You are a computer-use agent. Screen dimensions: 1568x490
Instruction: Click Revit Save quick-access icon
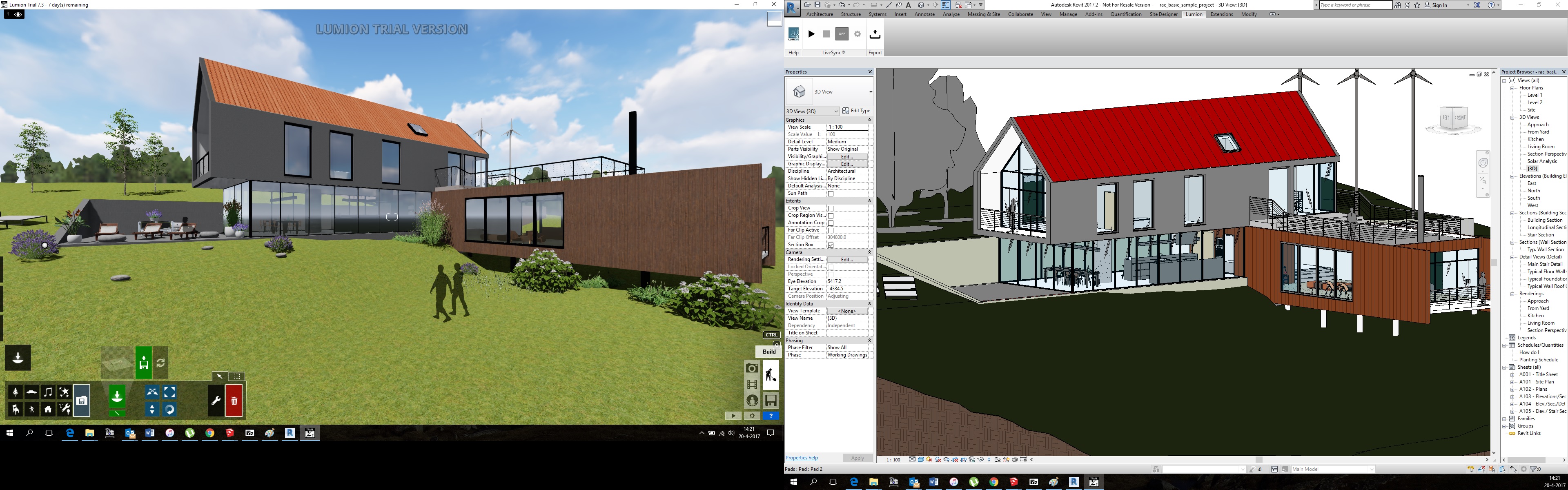point(817,5)
